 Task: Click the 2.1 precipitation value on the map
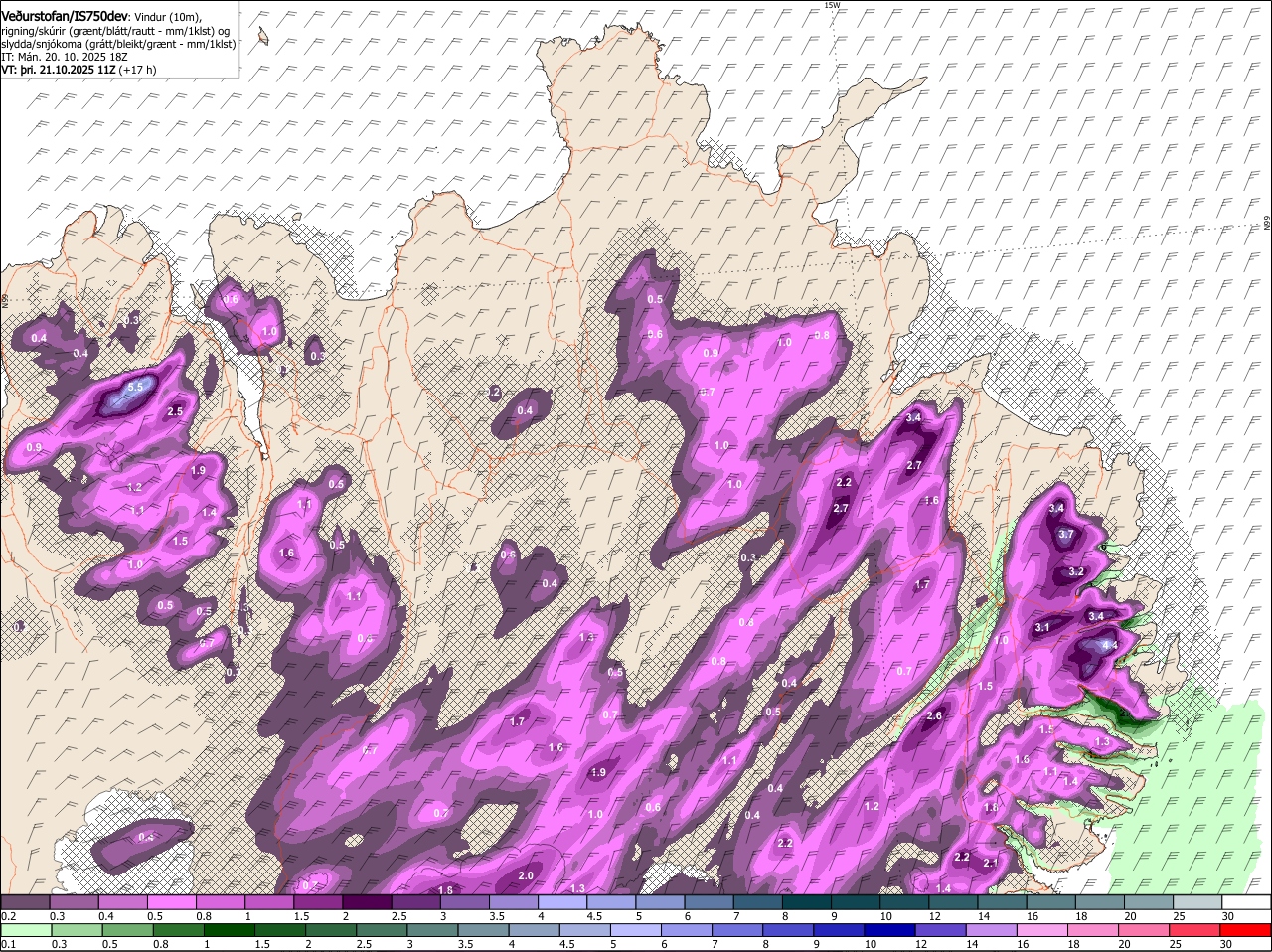coord(991,863)
